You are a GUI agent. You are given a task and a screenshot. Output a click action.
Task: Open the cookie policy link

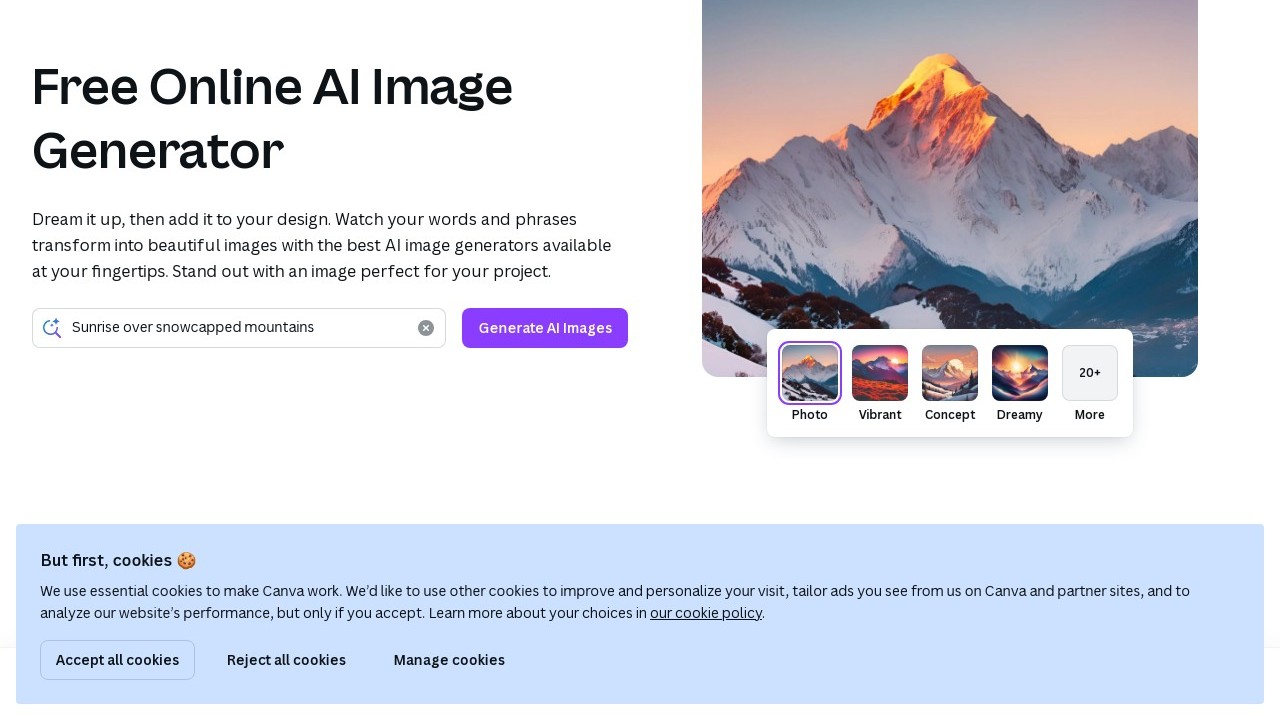click(x=705, y=613)
